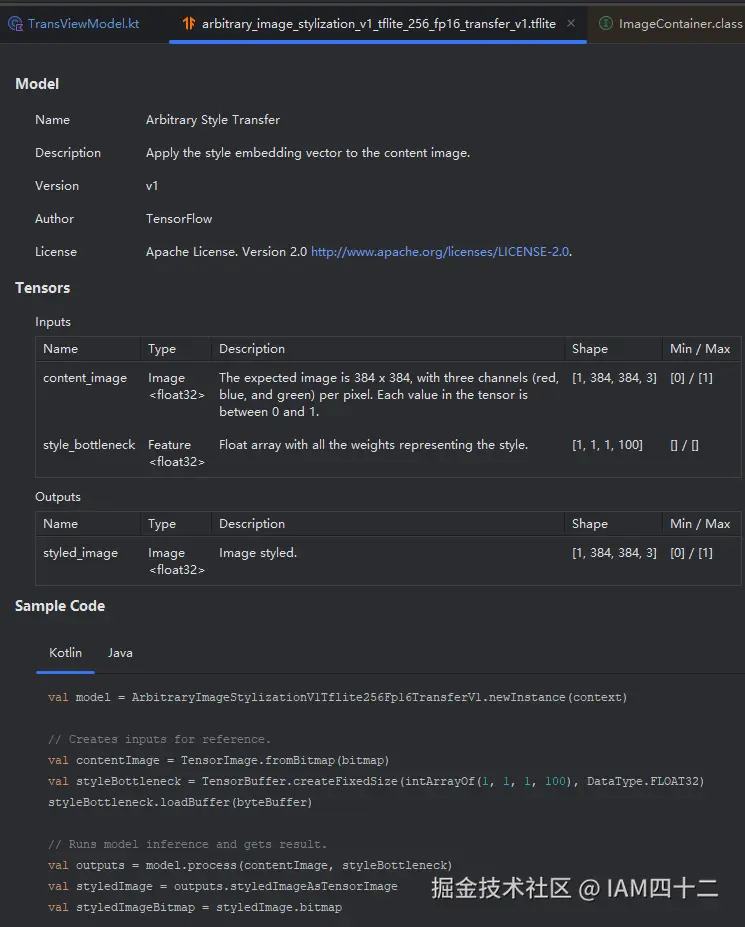This screenshot has height=927, width=745.
Task: Click the Sample Code section heading
Action: point(60,606)
